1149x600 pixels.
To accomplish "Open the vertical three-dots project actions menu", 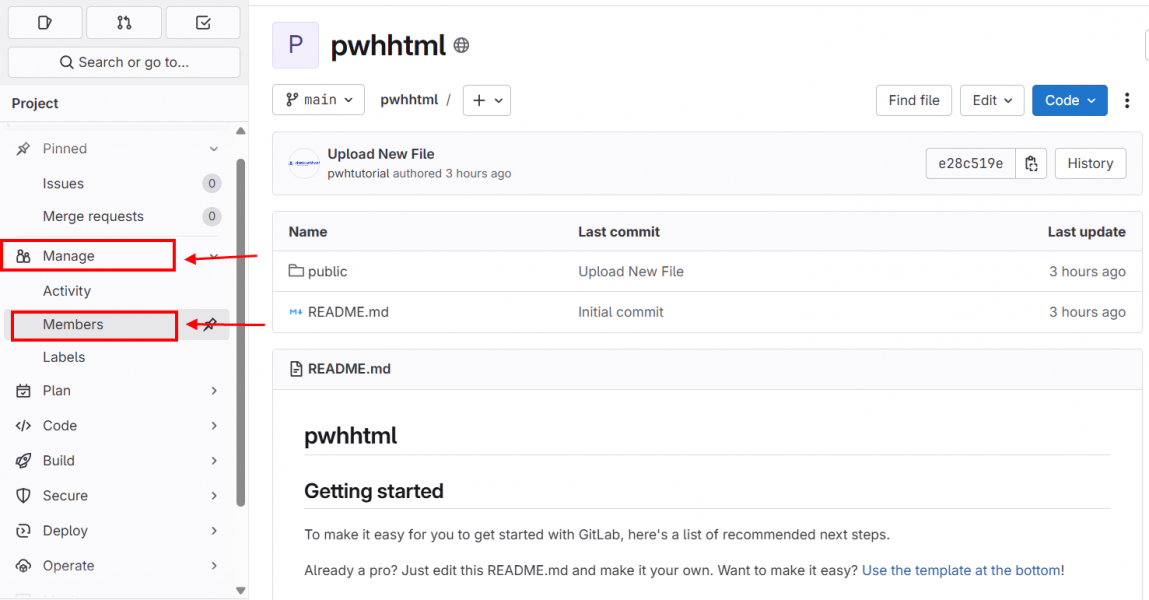I will [x=1127, y=100].
